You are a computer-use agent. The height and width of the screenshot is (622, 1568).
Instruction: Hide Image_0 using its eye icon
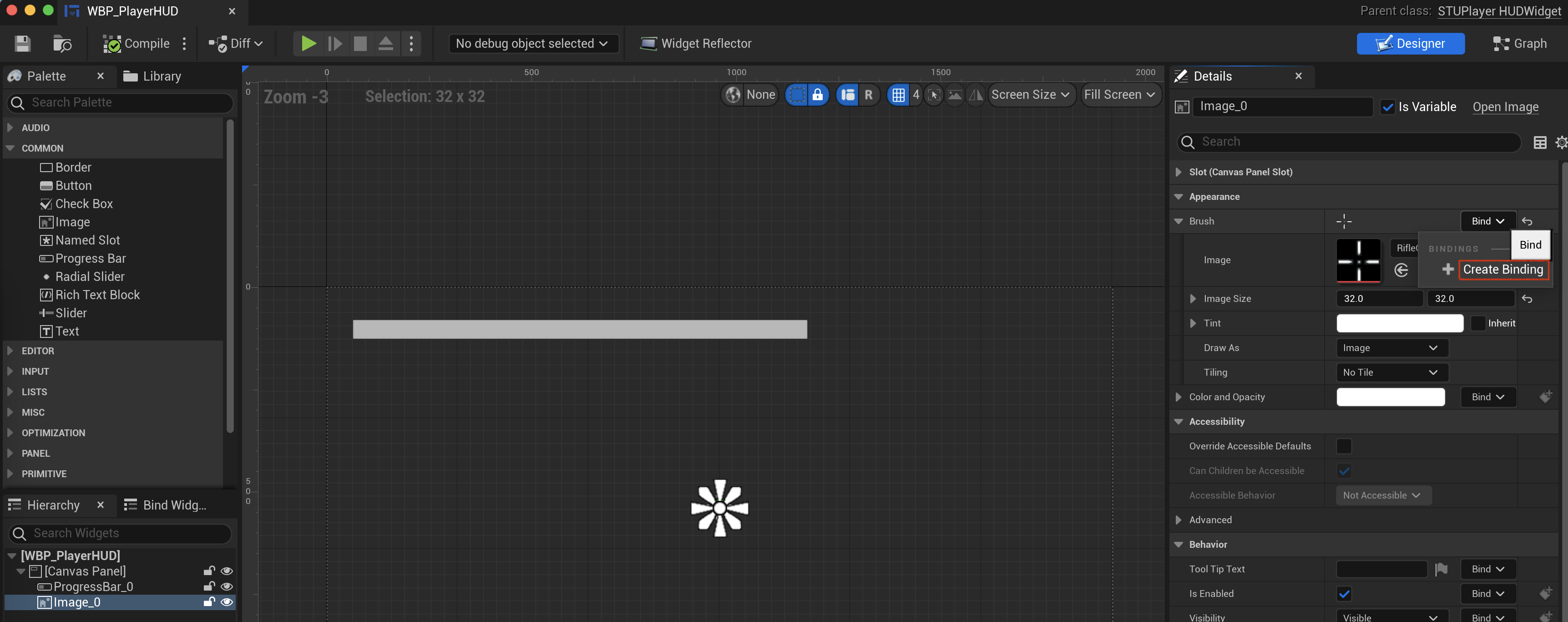tap(227, 602)
